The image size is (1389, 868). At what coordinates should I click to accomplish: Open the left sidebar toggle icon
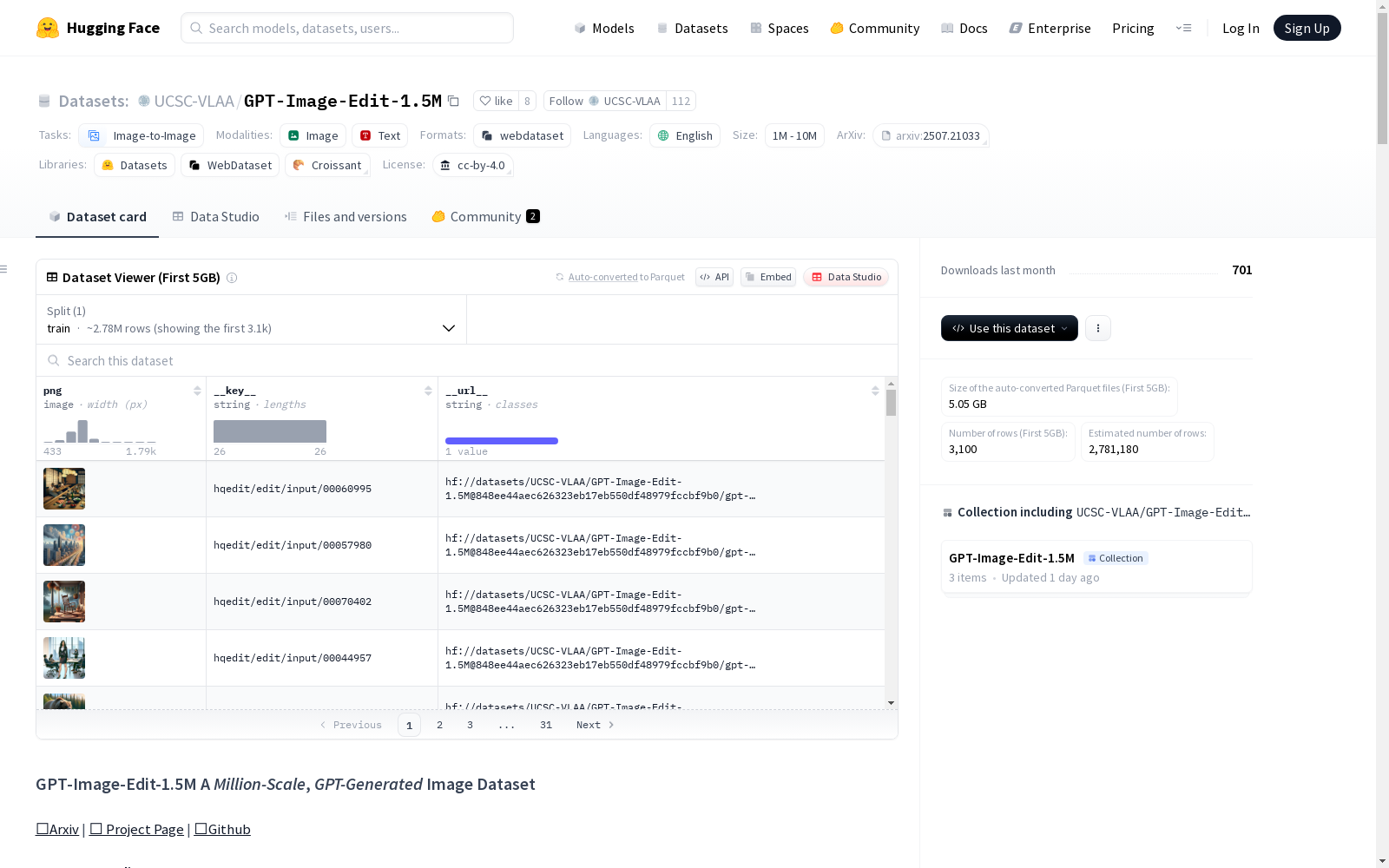(x=4, y=269)
